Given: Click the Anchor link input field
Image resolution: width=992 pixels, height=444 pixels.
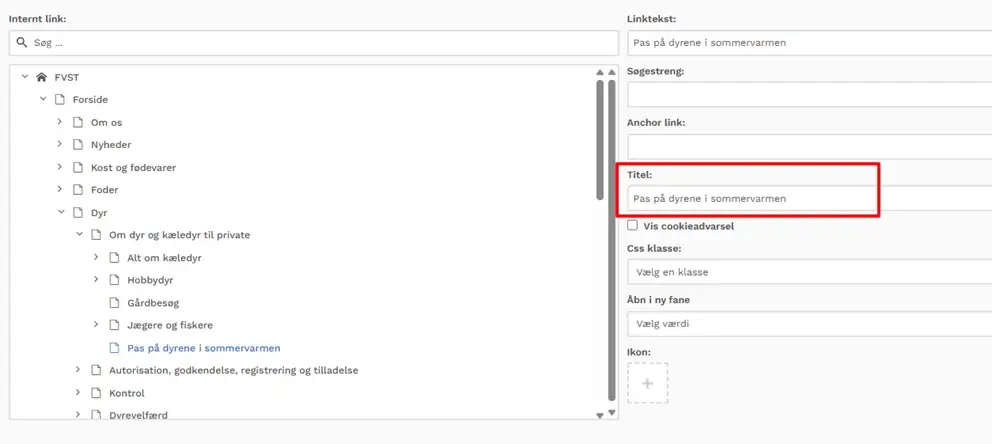Looking at the screenshot, I should click(808, 146).
